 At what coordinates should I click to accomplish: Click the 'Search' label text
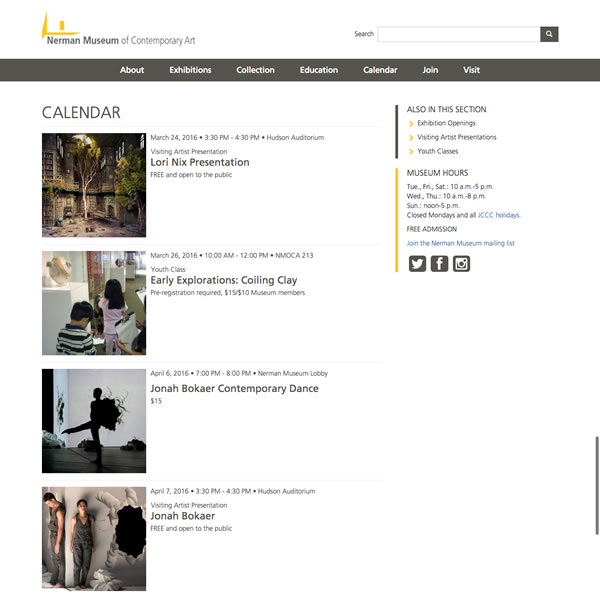tap(364, 34)
